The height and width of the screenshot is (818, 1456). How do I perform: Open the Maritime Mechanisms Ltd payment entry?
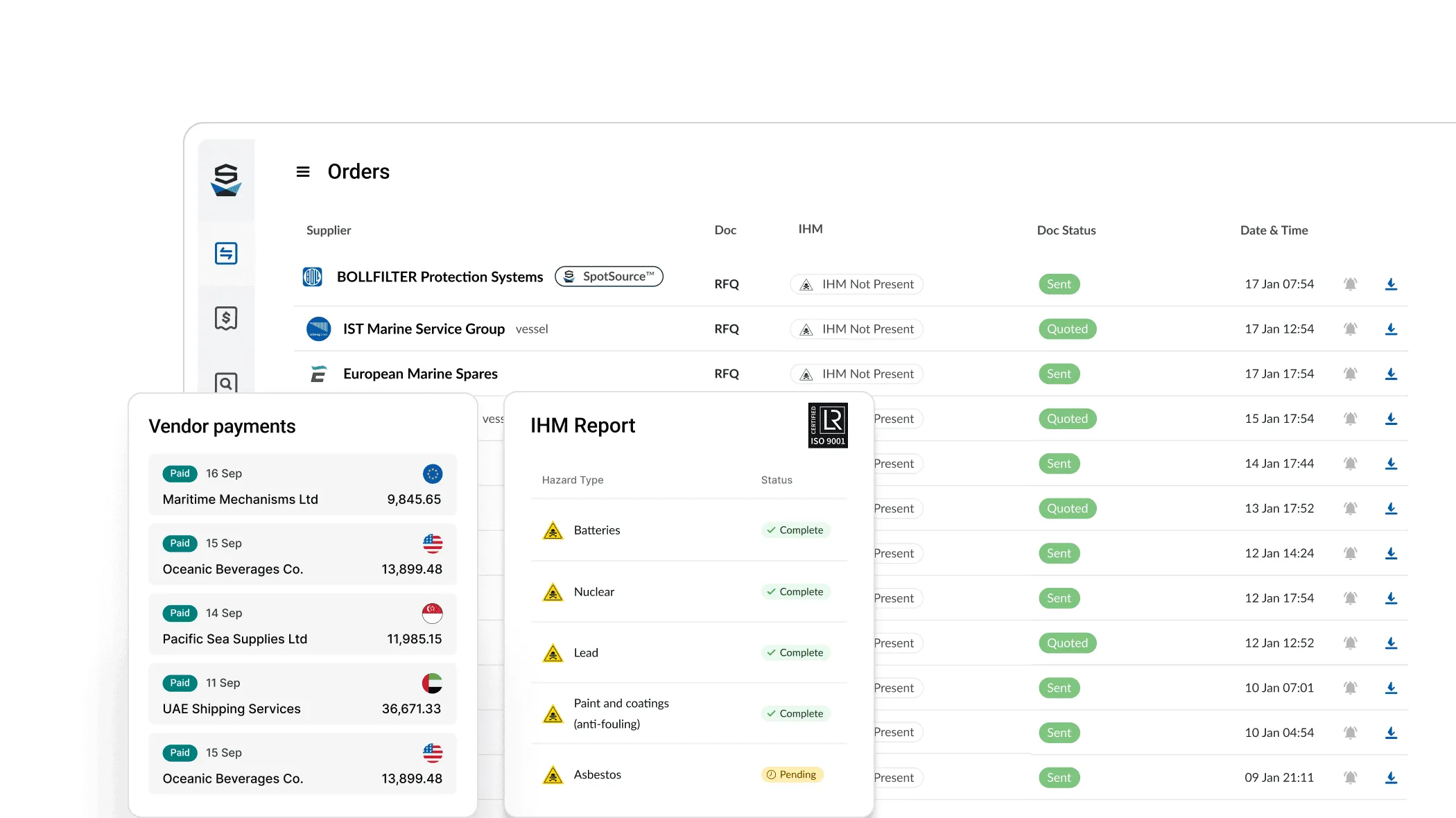tap(302, 485)
